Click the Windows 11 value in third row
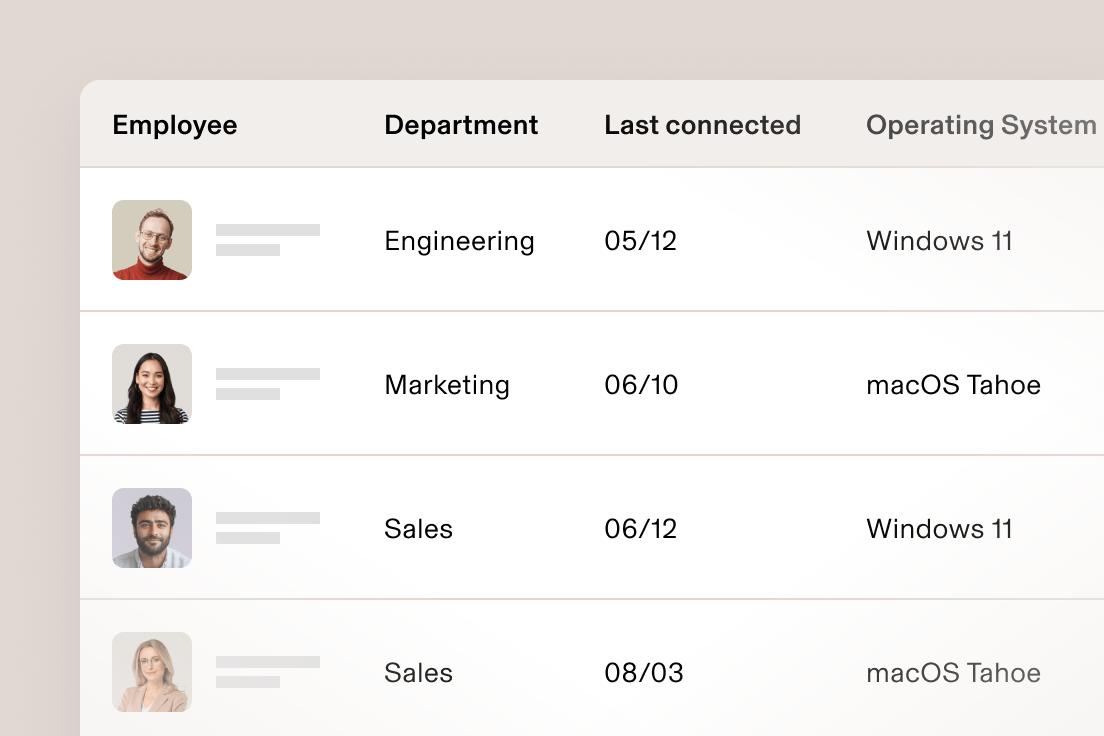Viewport: 1104px width, 736px height. point(939,528)
